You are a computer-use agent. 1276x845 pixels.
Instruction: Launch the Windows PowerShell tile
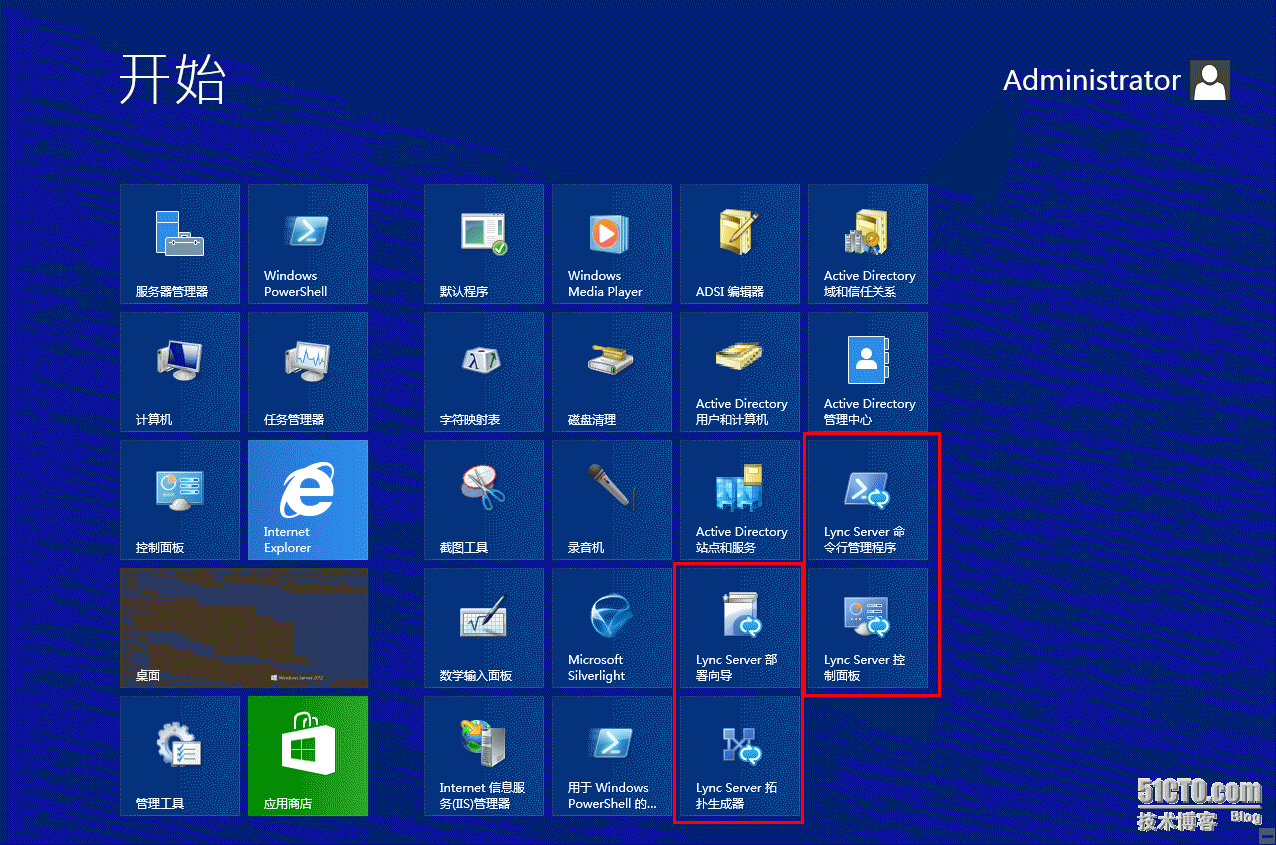pos(308,244)
